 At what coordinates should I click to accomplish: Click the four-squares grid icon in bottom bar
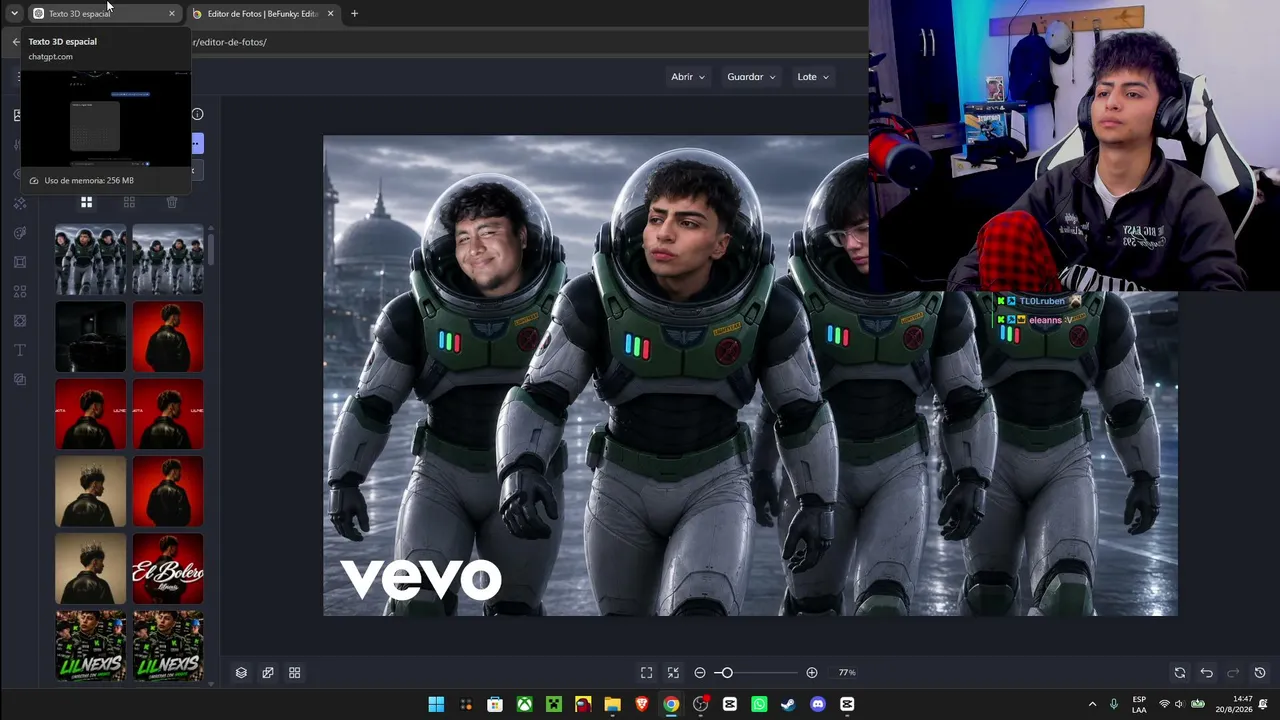(295, 673)
